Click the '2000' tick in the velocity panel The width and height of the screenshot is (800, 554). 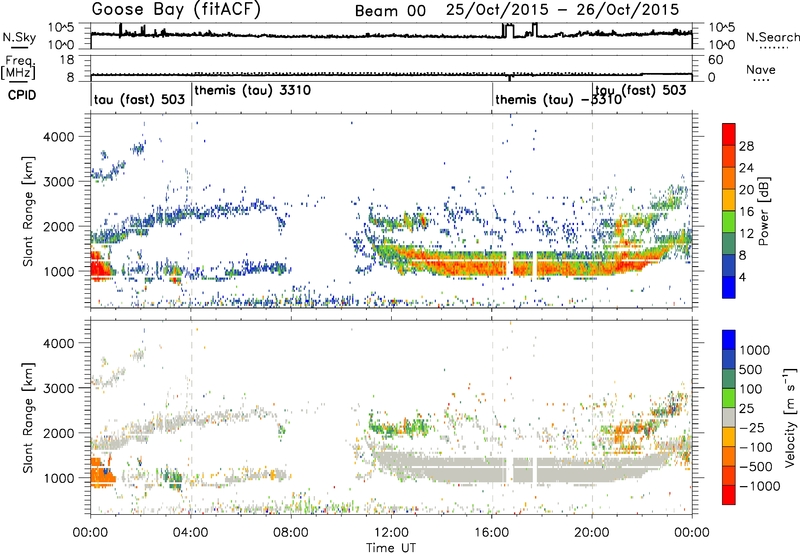(x=58, y=433)
